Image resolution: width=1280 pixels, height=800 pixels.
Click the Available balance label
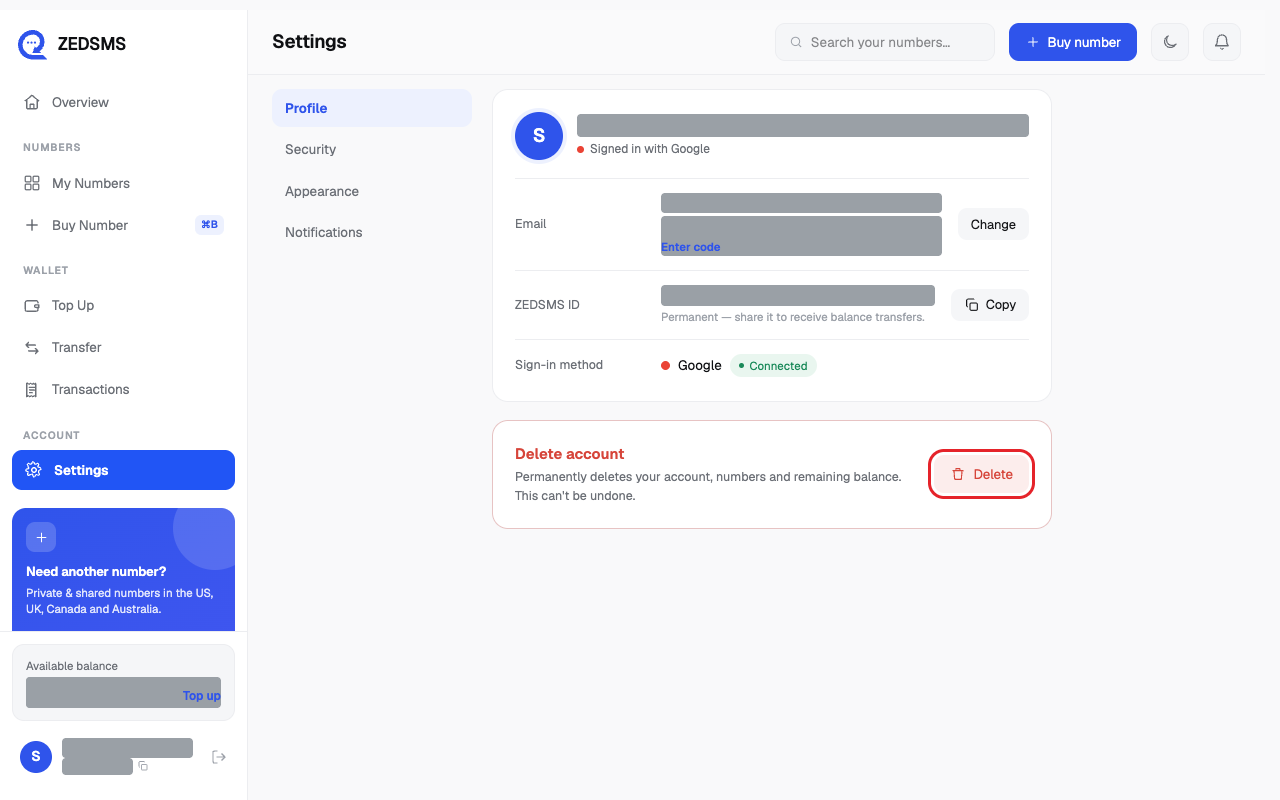[x=72, y=666]
